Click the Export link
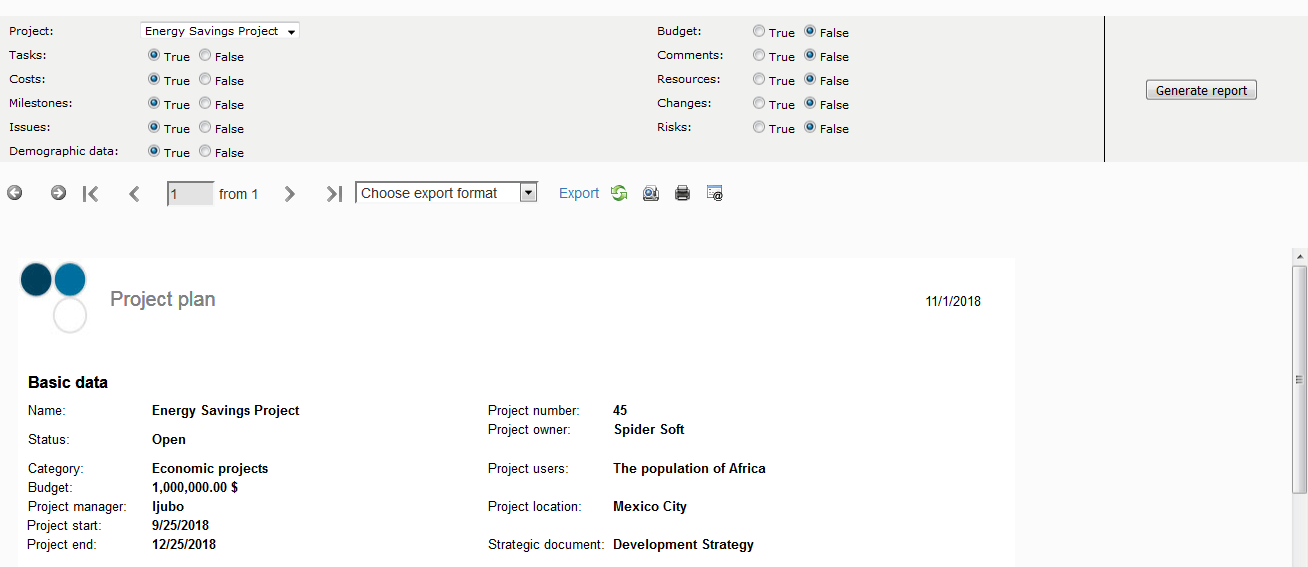Image resolution: width=1308 pixels, height=567 pixels. [x=579, y=194]
